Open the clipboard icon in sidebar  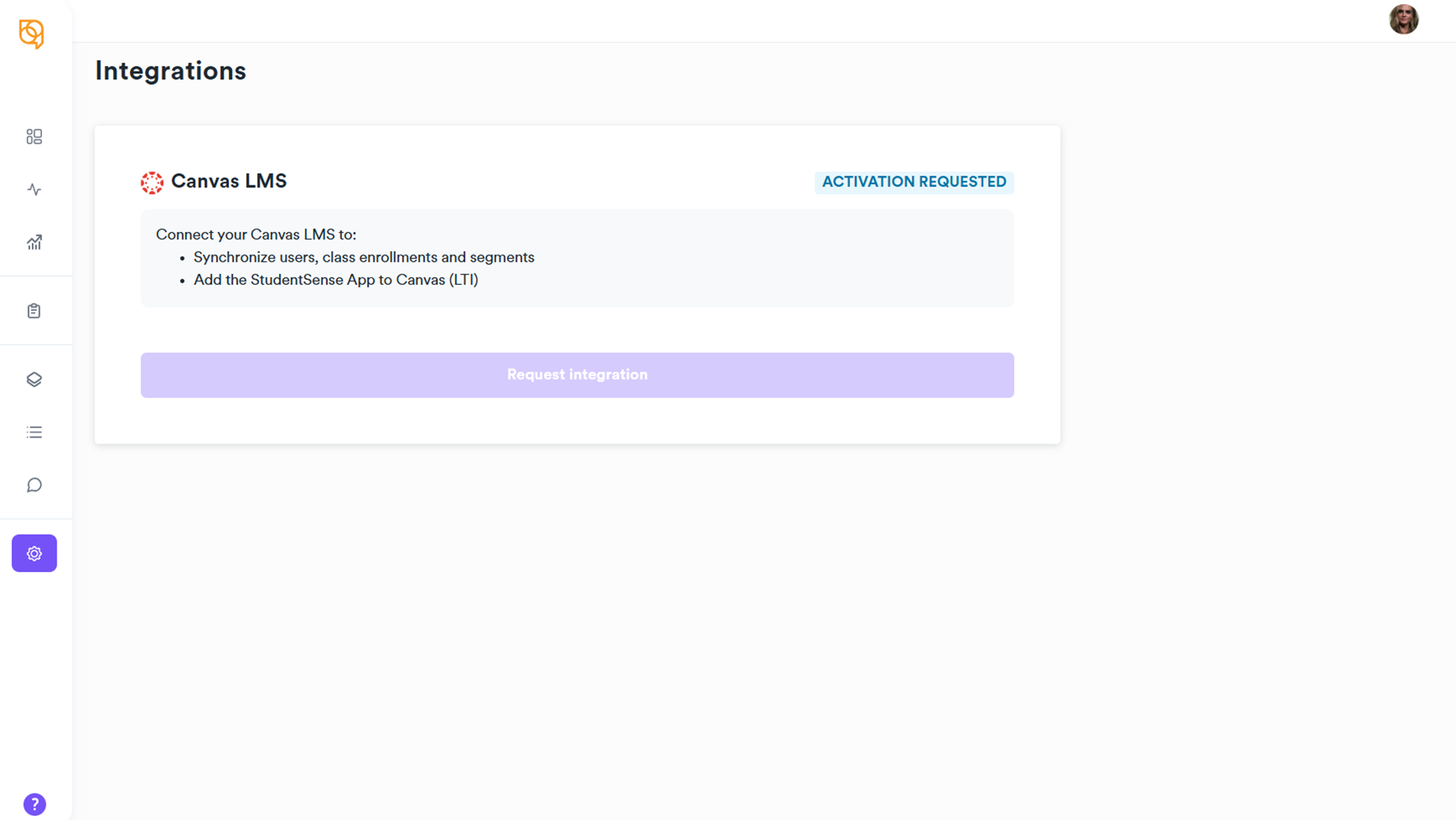point(34,311)
